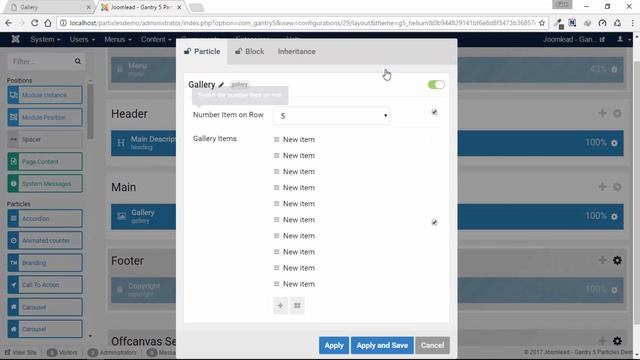Click the seventh New item drag handle
This screenshot has height=360, width=640.
[x=276, y=236]
